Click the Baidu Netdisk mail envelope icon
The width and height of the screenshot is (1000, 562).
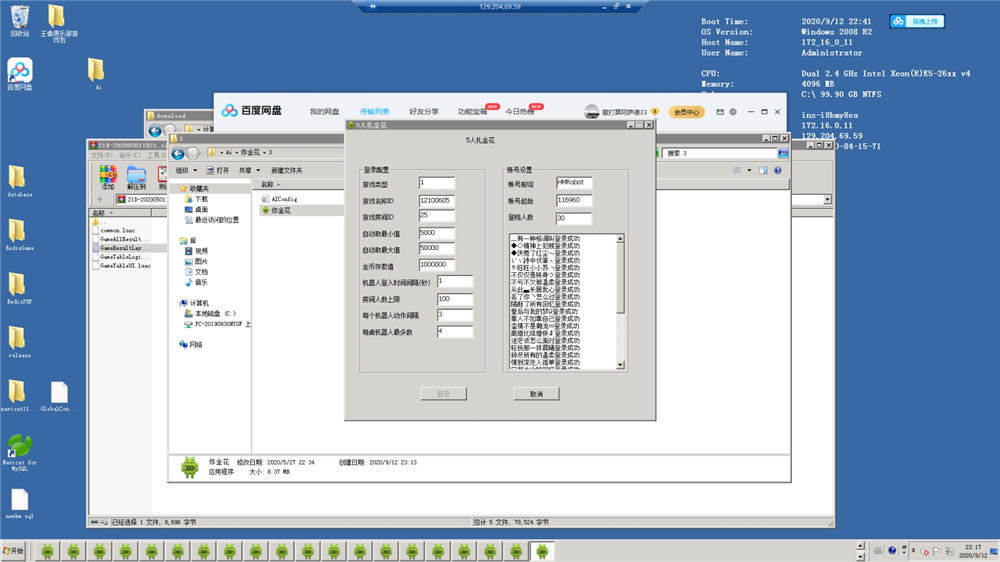pyautogui.click(x=720, y=112)
